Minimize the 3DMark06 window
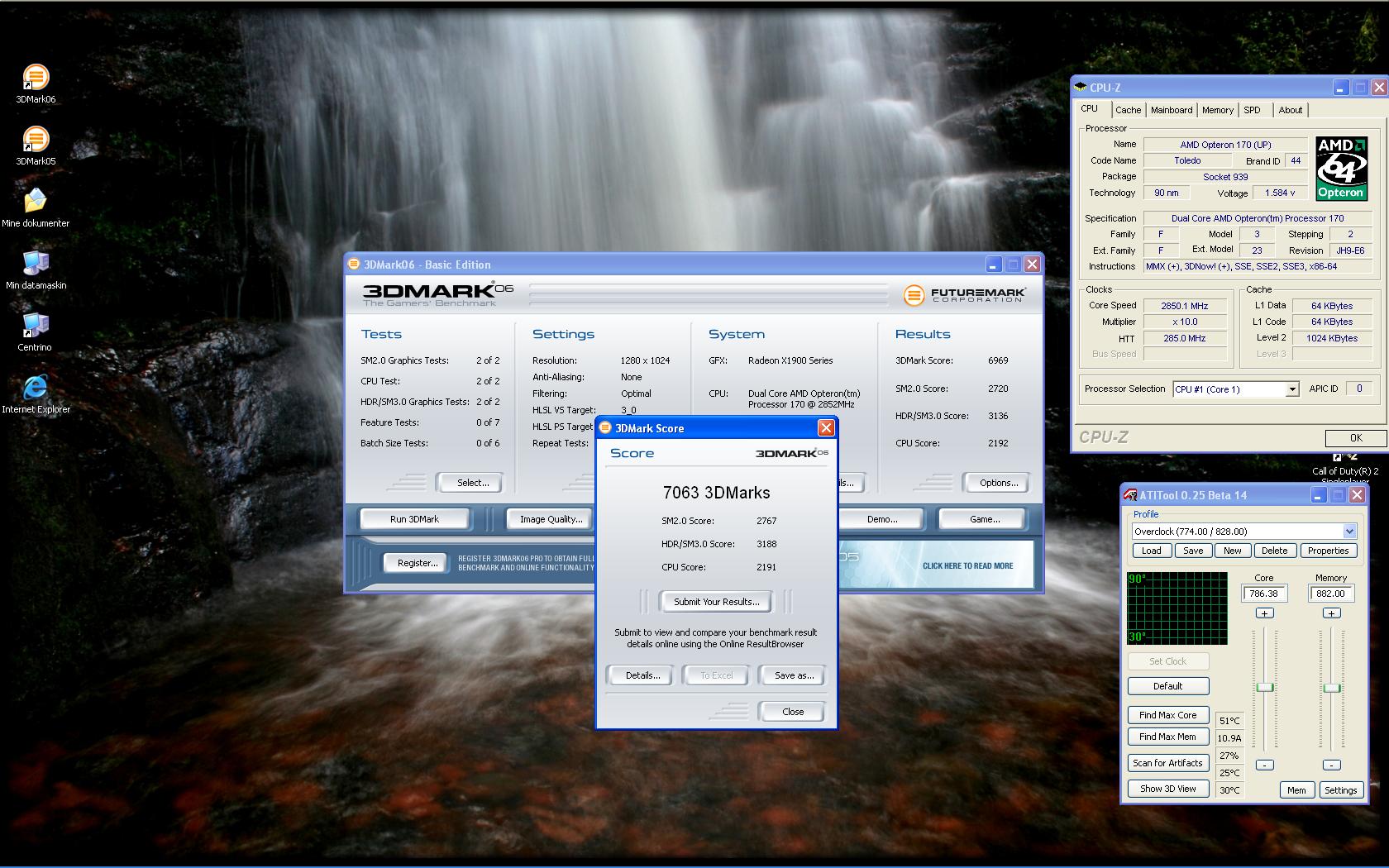Viewport: 1389px width, 868px height. [994, 265]
